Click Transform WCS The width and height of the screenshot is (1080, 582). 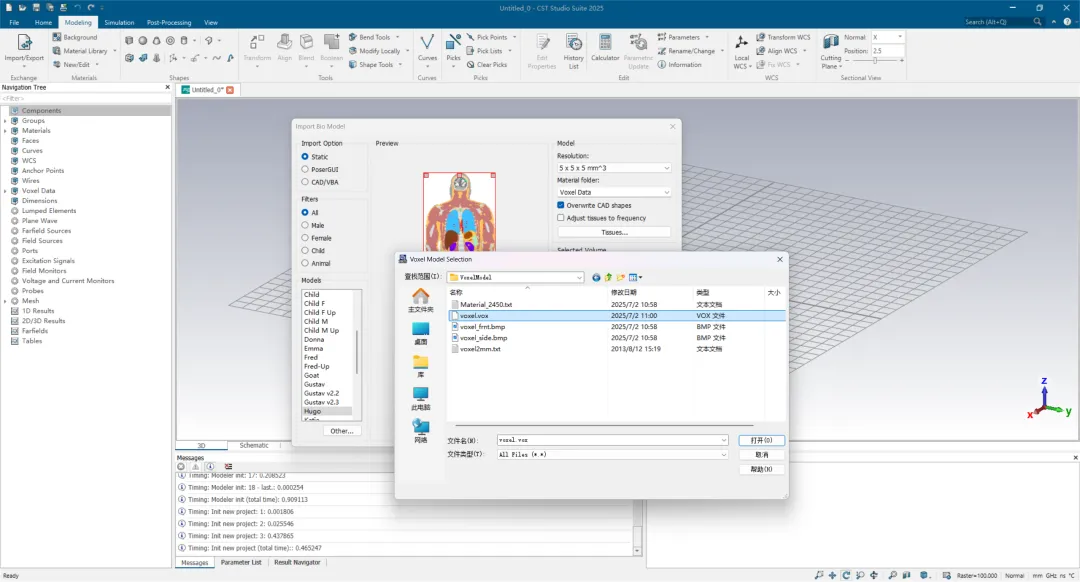[x=783, y=37]
